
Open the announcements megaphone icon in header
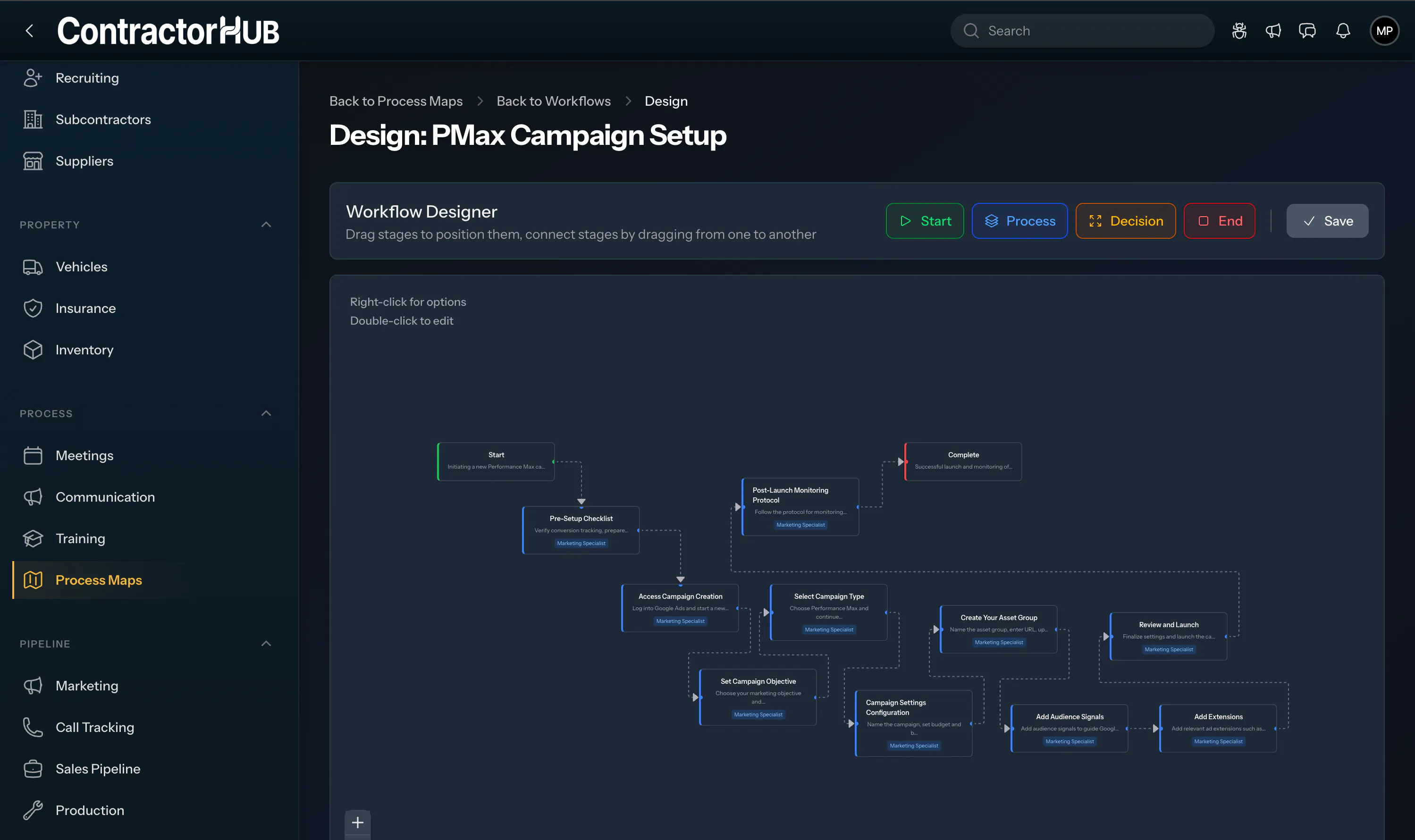pos(1273,31)
